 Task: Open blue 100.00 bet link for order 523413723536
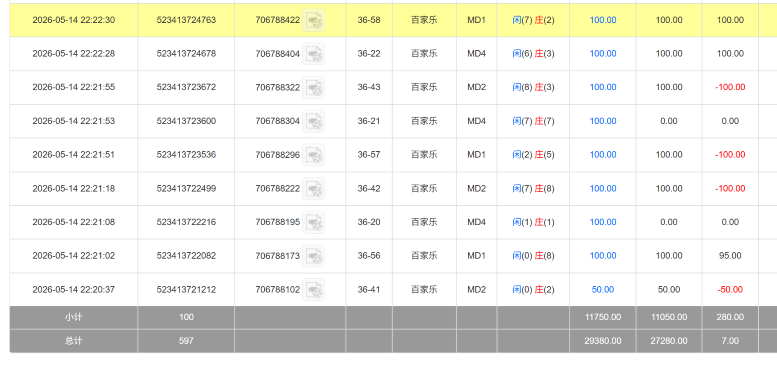(603, 155)
